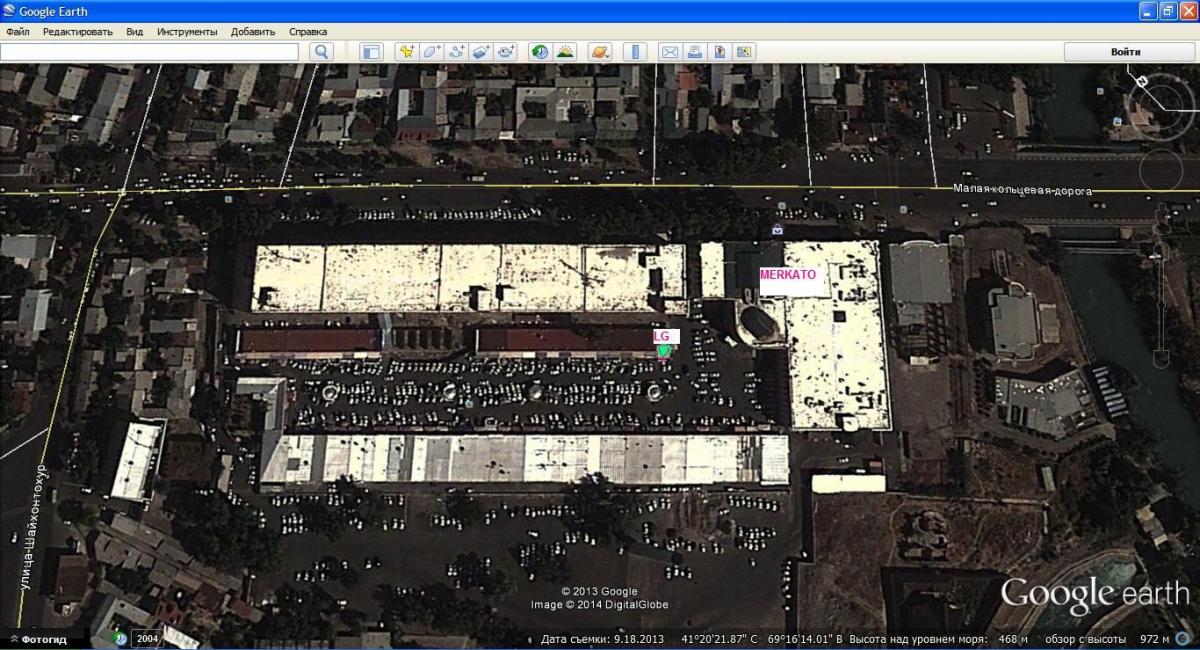The image size is (1200, 650).
Task: Click the Войти sign-in button
Action: [1125, 51]
